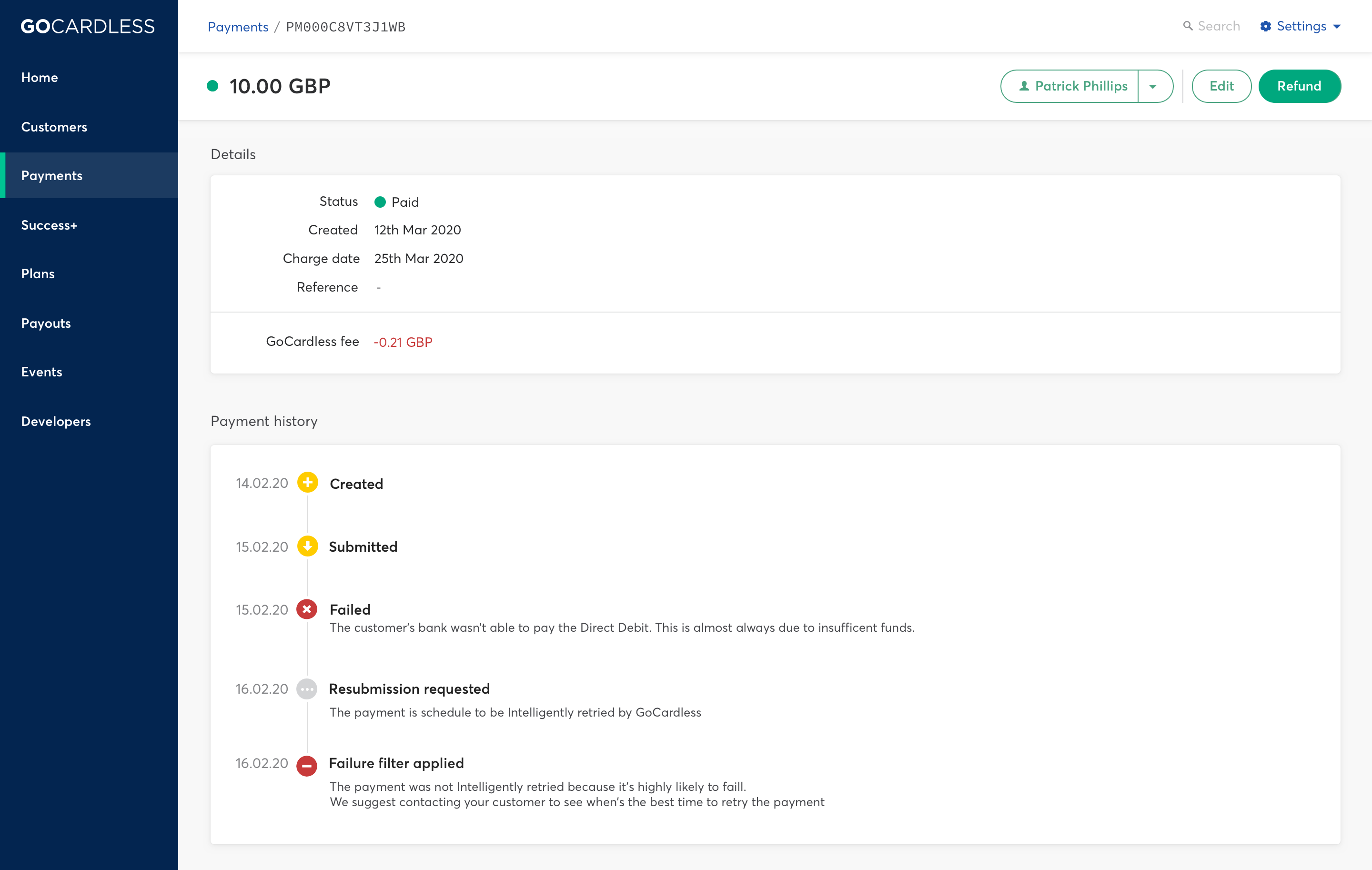This screenshot has width=1372, height=870.
Task: Click the Paid status text
Action: coord(404,202)
